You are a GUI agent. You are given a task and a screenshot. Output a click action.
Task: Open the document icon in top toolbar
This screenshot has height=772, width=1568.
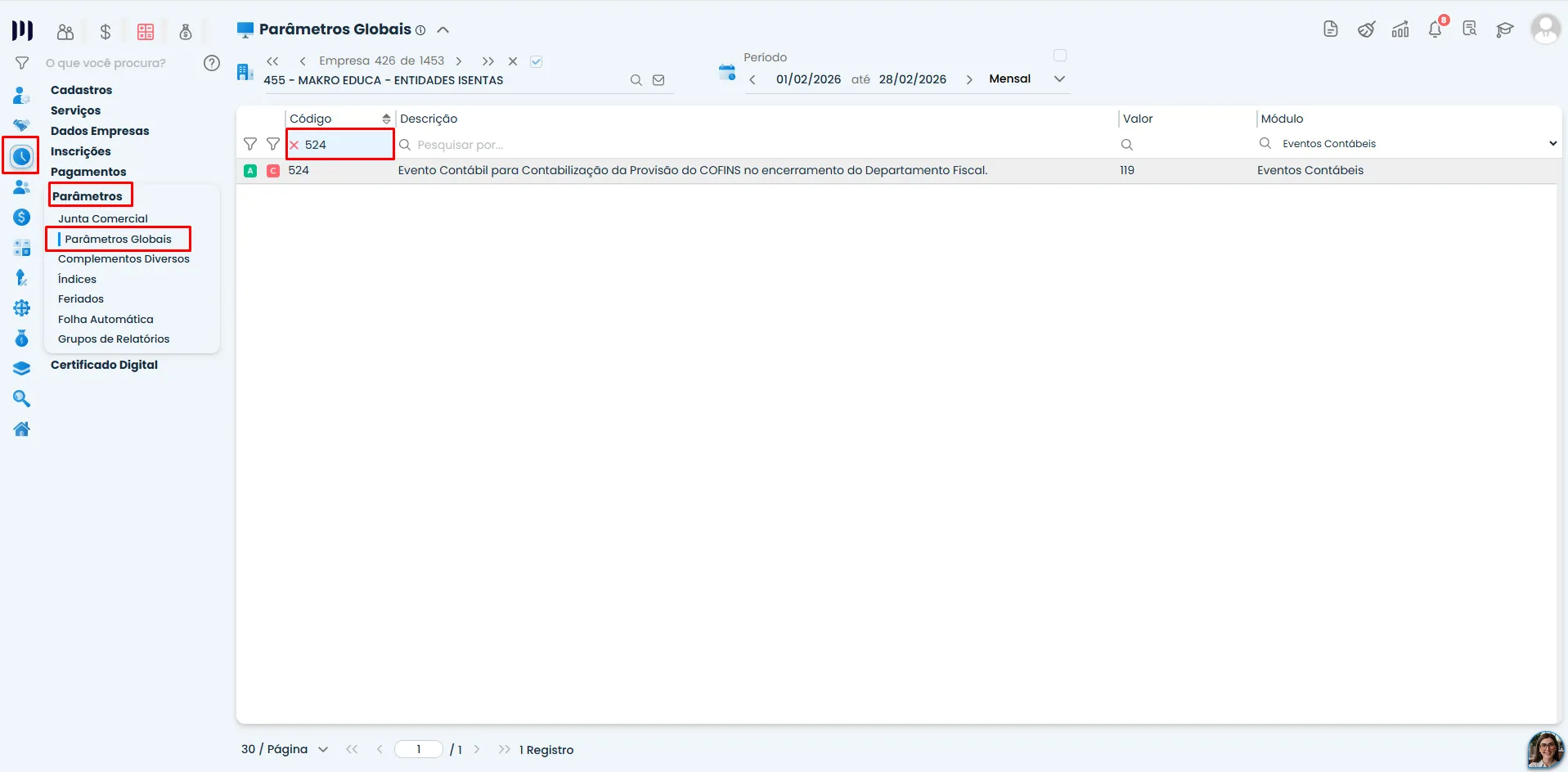point(1331,29)
